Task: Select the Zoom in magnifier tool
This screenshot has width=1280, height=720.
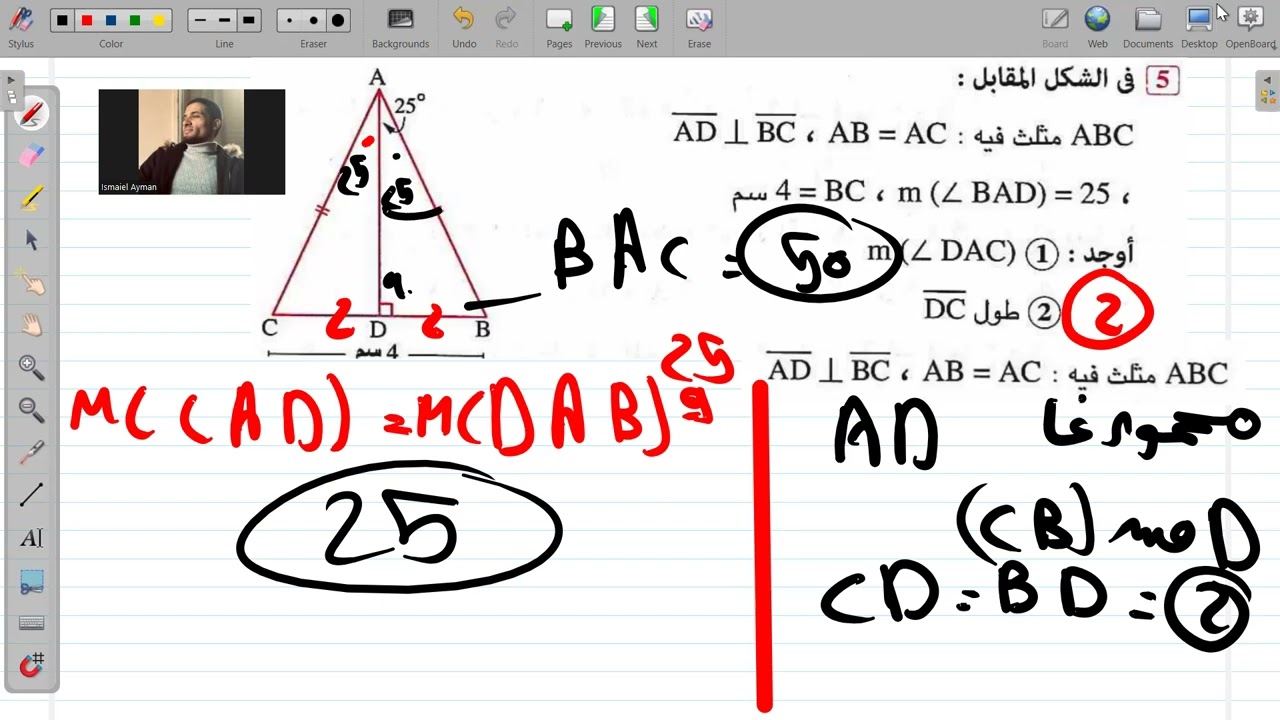Action: click(32, 367)
